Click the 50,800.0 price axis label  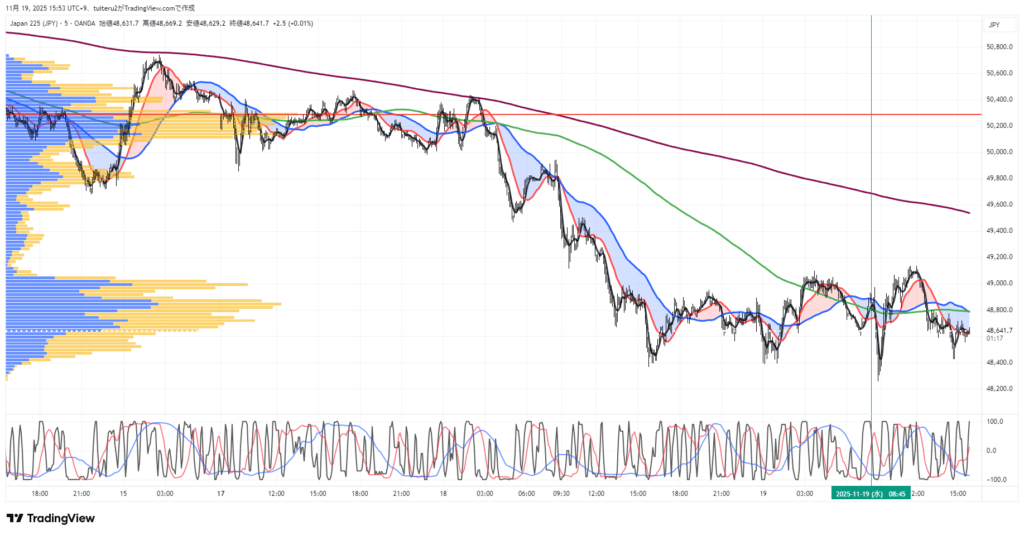coord(999,47)
